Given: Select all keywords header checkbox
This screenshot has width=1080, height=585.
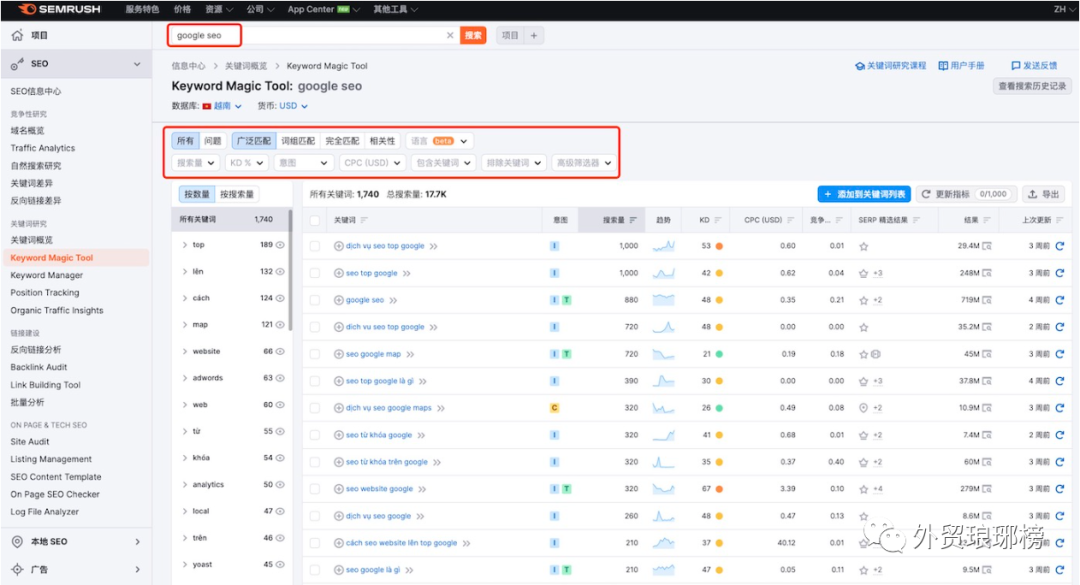Looking at the screenshot, I should (x=315, y=220).
